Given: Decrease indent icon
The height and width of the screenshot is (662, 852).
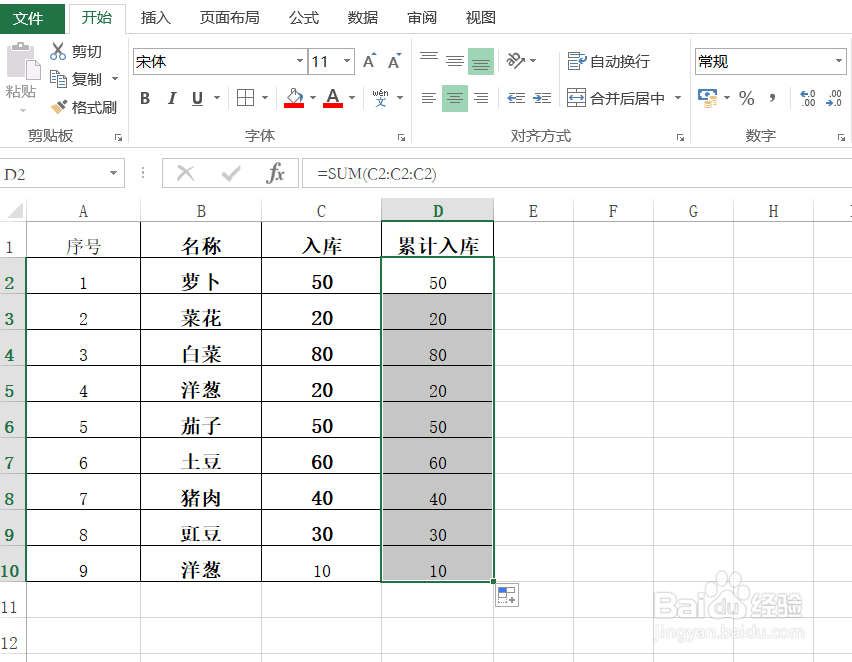Looking at the screenshot, I should (x=516, y=98).
